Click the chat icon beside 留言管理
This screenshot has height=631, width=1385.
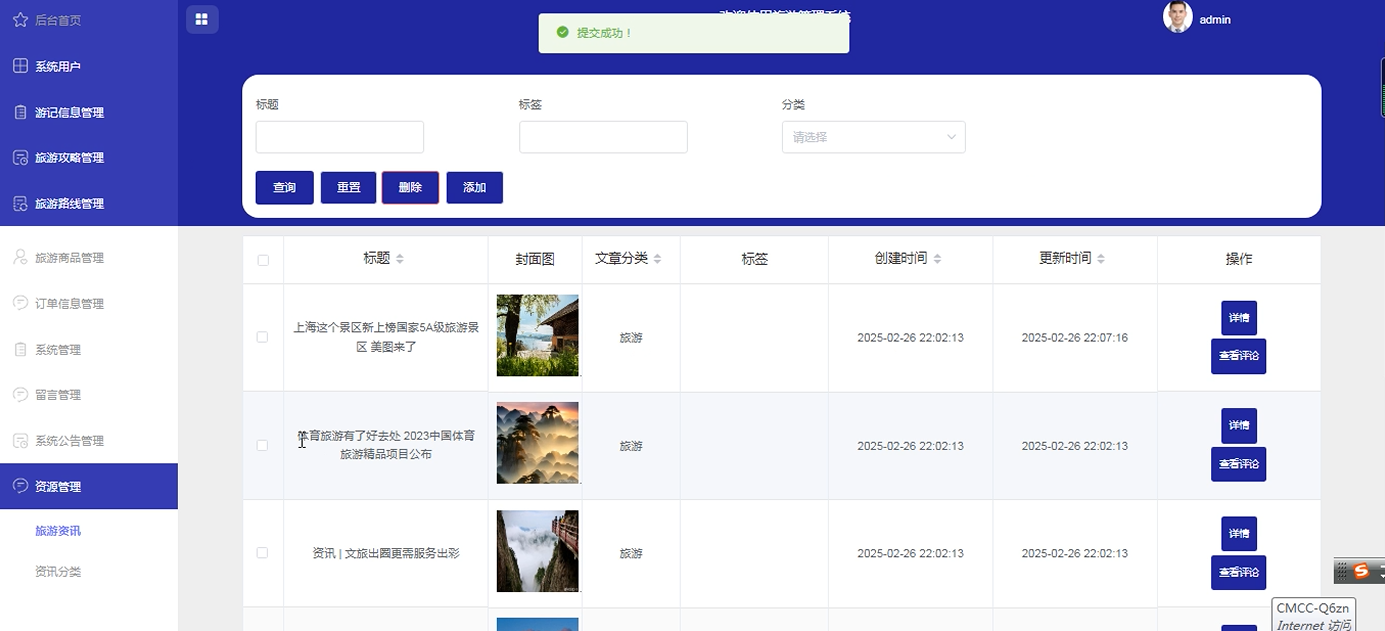point(20,395)
